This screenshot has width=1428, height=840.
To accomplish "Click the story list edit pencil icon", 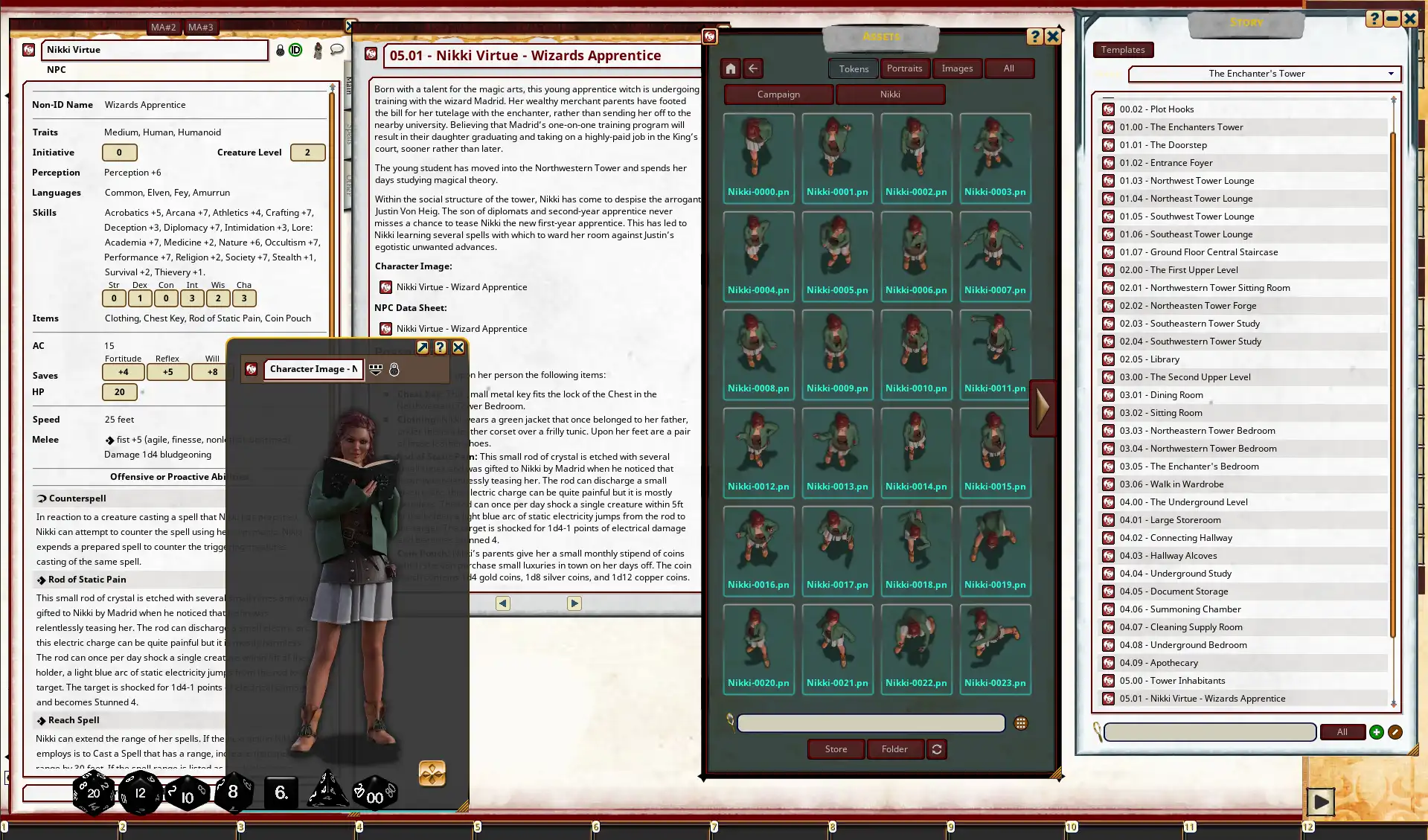I will pos(1395,732).
